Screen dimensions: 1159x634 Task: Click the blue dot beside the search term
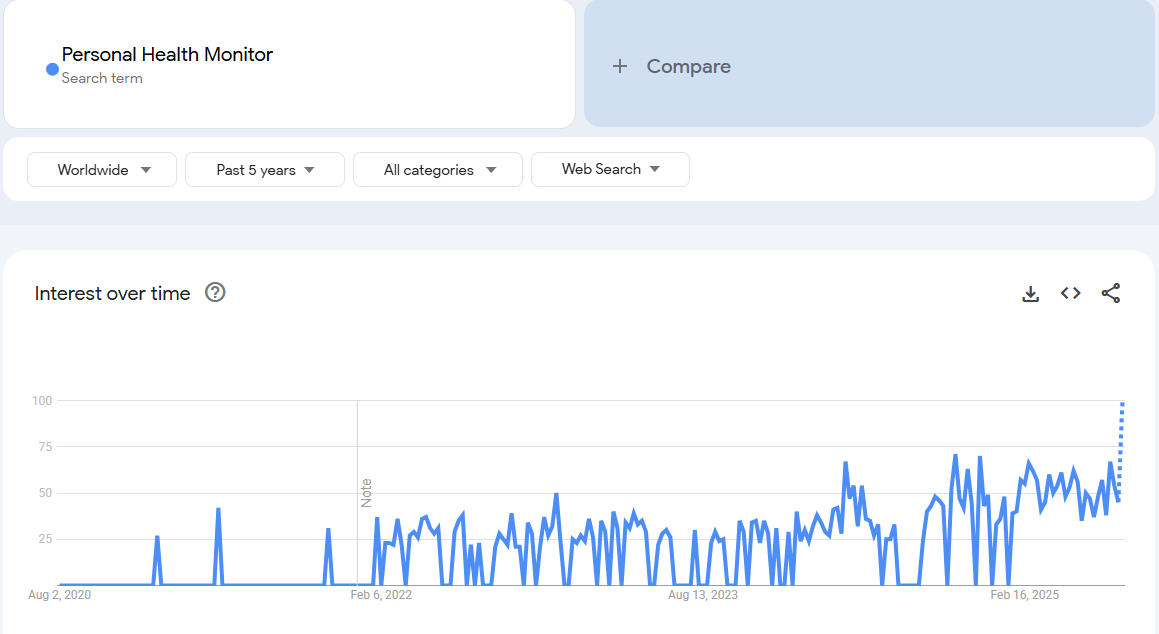pyautogui.click(x=52, y=69)
